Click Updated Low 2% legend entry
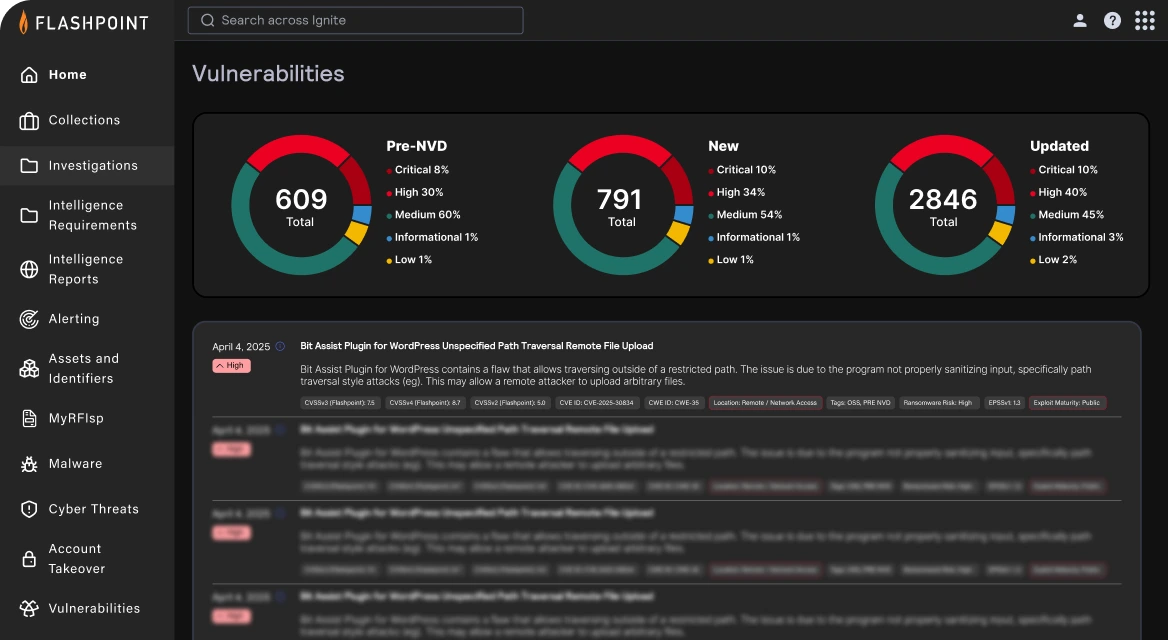This screenshot has width=1168, height=640. (1053, 259)
